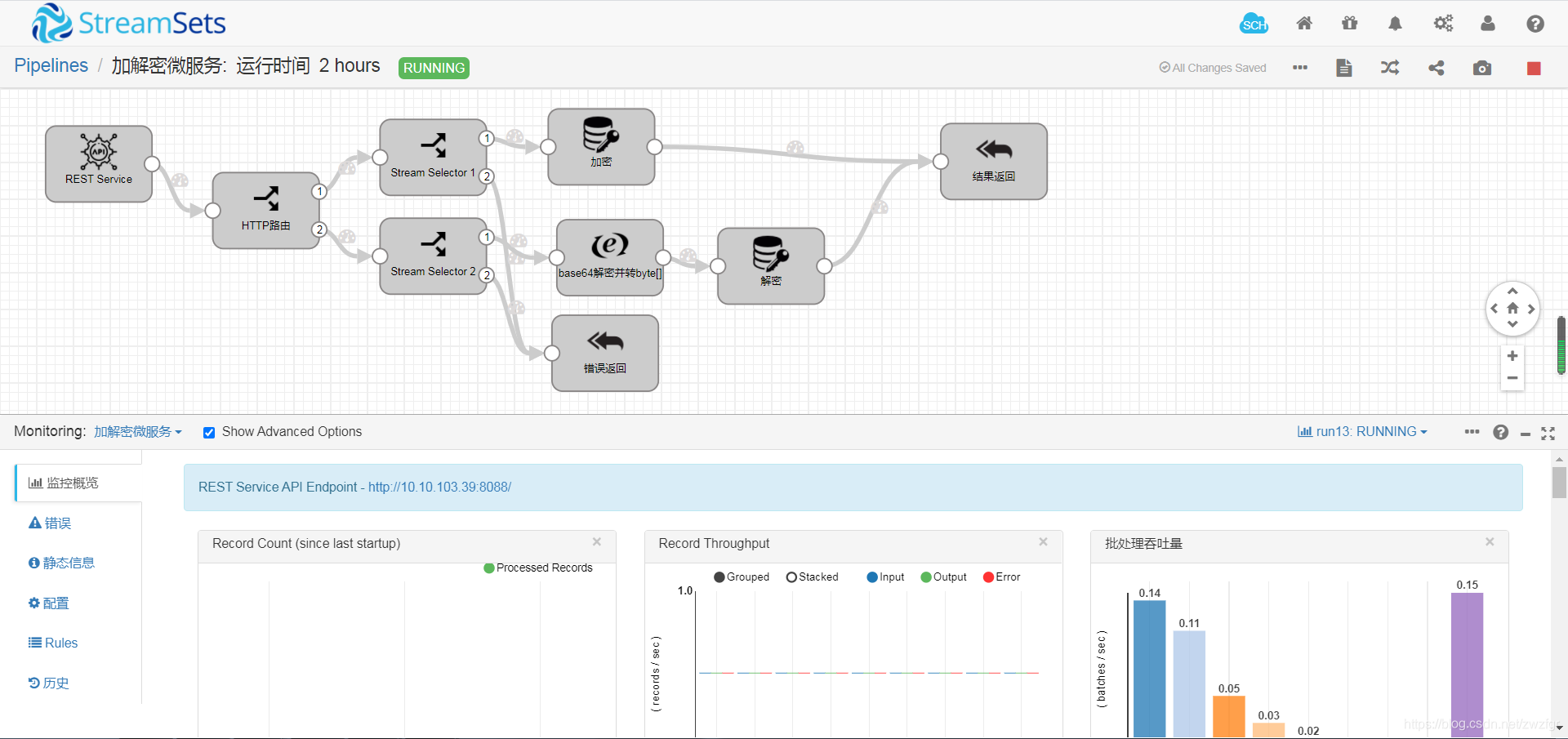The width and height of the screenshot is (1568, 739).
Task: Open monitoring panel ellipsis options
Action: click(1472, 431)
